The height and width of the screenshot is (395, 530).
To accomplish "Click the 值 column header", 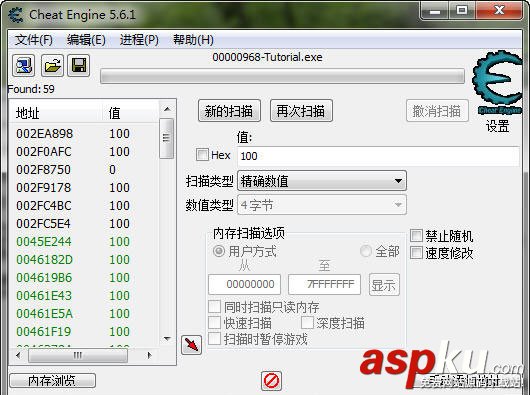I will pyautogui.click(x=130, y=113).
